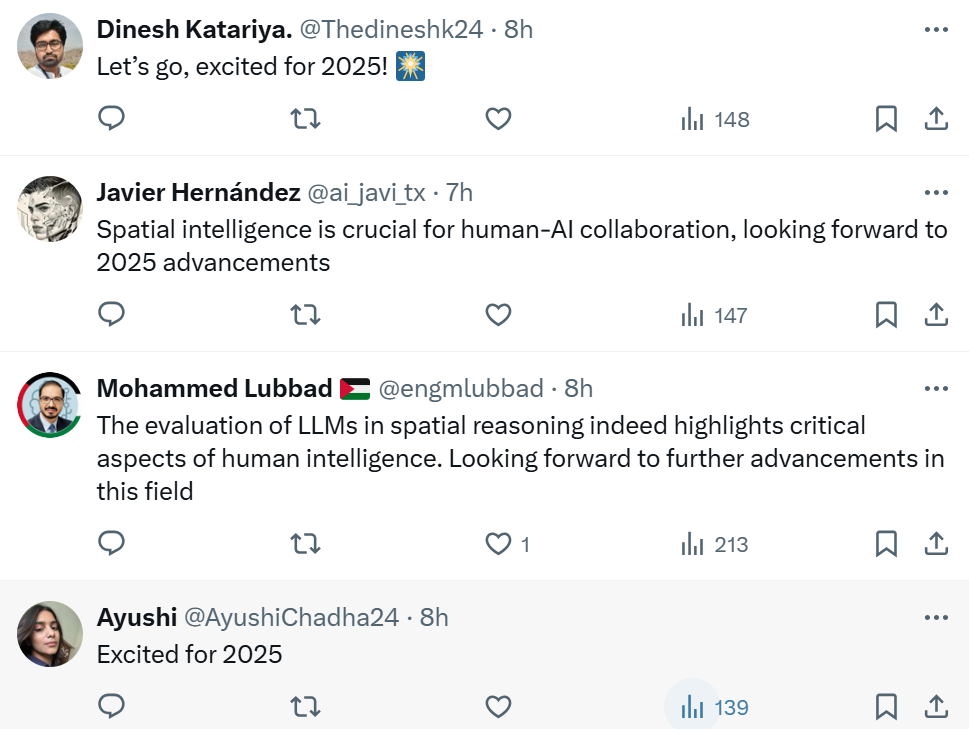Like Mohammed Lubbad's tweet with 1 like
The image size is (969, 729).
(x=498, y=544)
